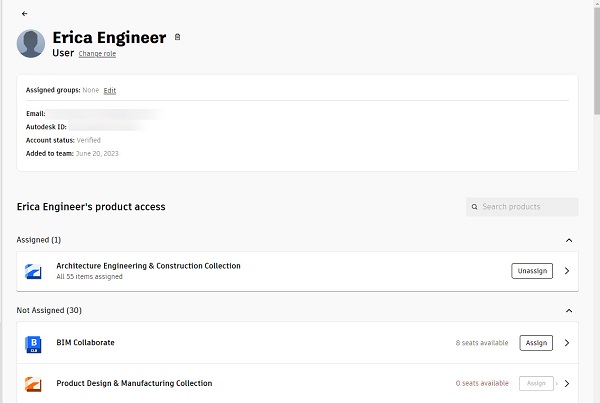Click the 'All 55 items assigned' text
The image size is (600, 403).
click(x=90, y=277)
